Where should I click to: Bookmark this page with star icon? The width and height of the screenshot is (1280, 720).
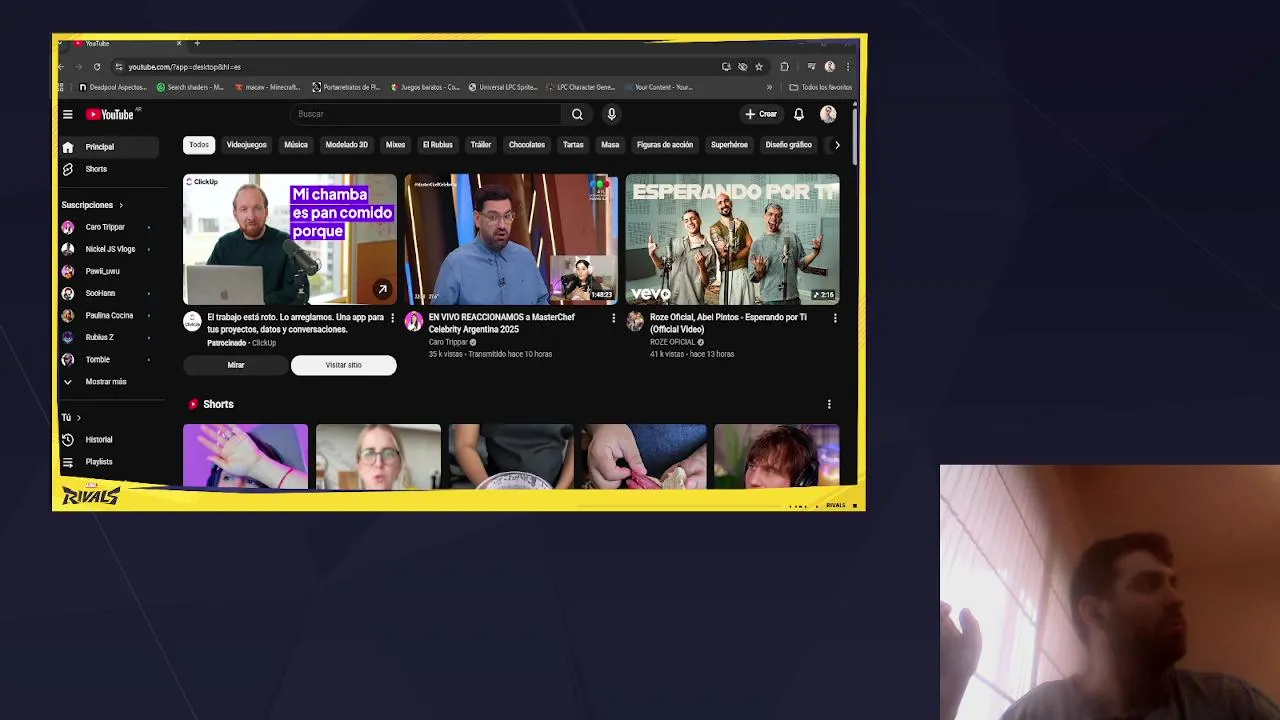pos(759,67)
